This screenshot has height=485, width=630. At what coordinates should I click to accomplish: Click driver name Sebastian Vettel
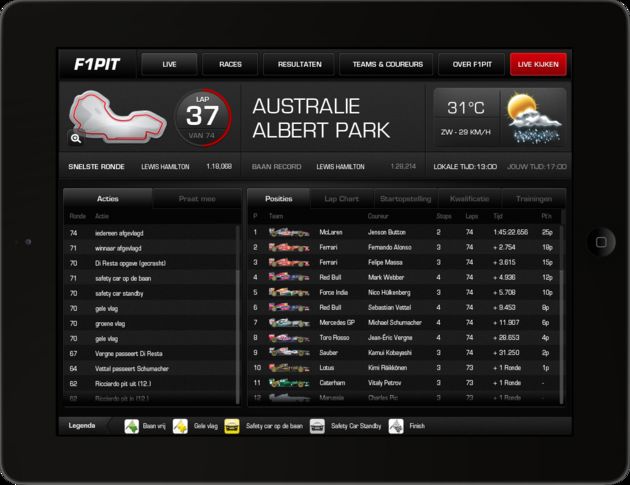click(x=389, y=308)
